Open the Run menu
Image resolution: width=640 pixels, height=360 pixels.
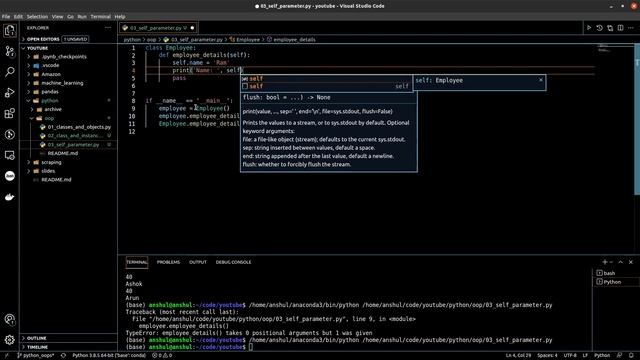(82, 17)
